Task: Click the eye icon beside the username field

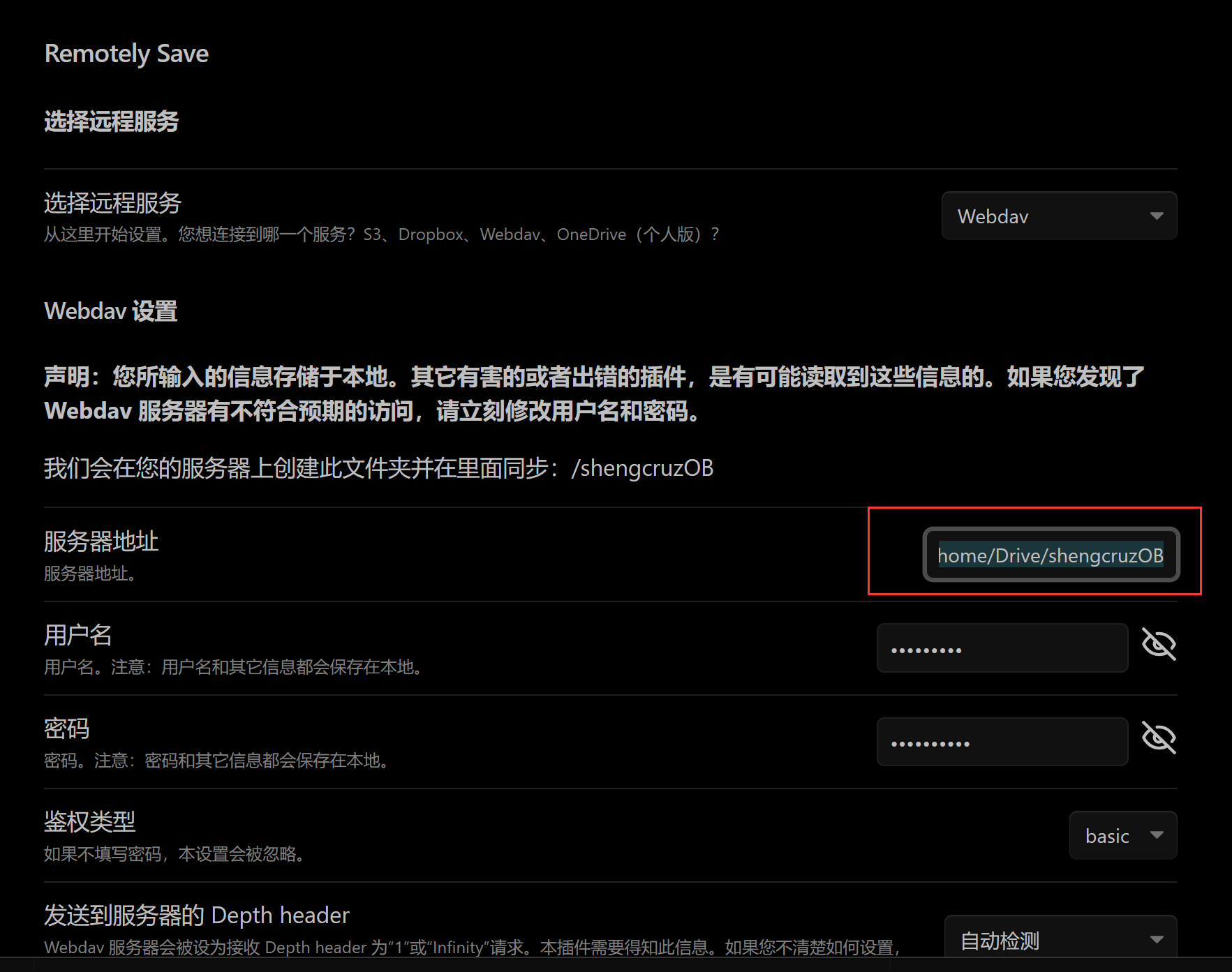Action: (1159, 645)
